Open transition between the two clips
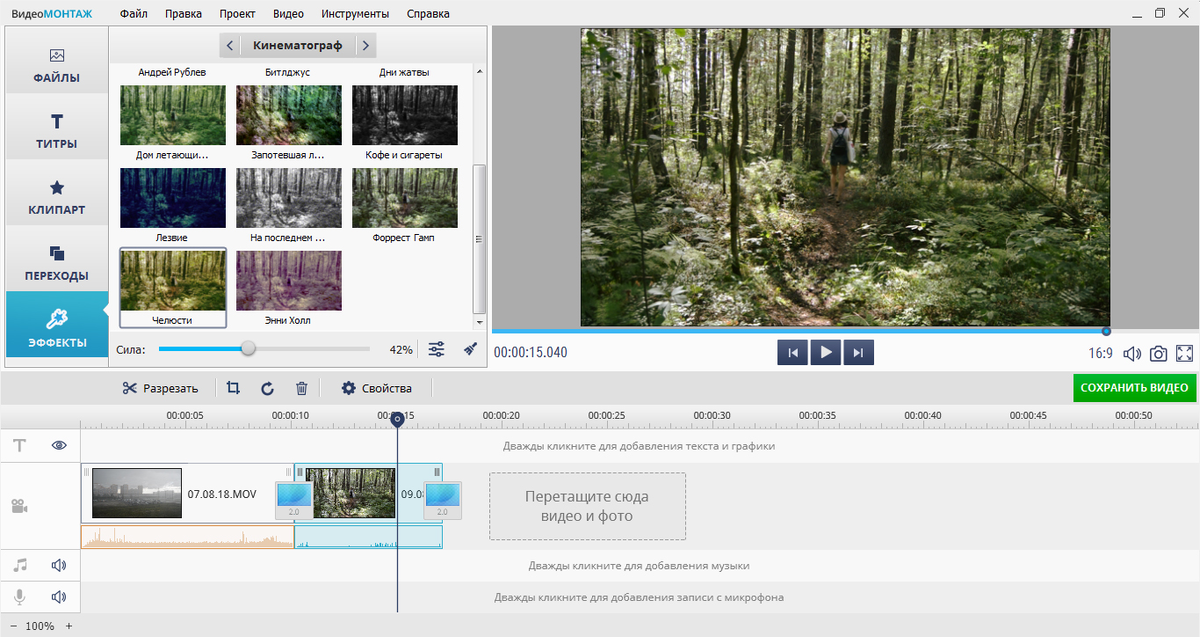1200x637 pixels. tap(294, 500)
